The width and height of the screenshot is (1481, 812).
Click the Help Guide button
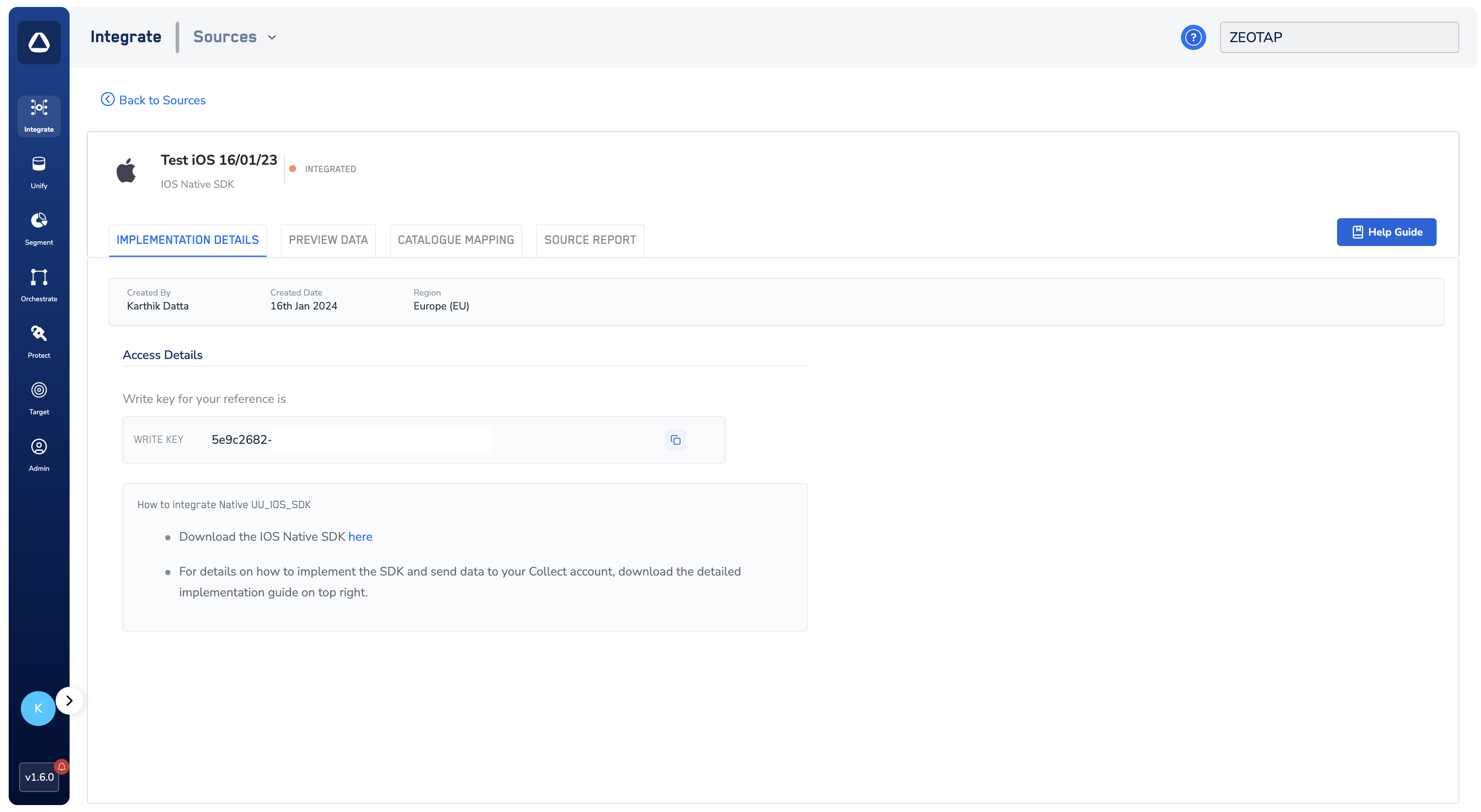click(x=1386, y=232)
